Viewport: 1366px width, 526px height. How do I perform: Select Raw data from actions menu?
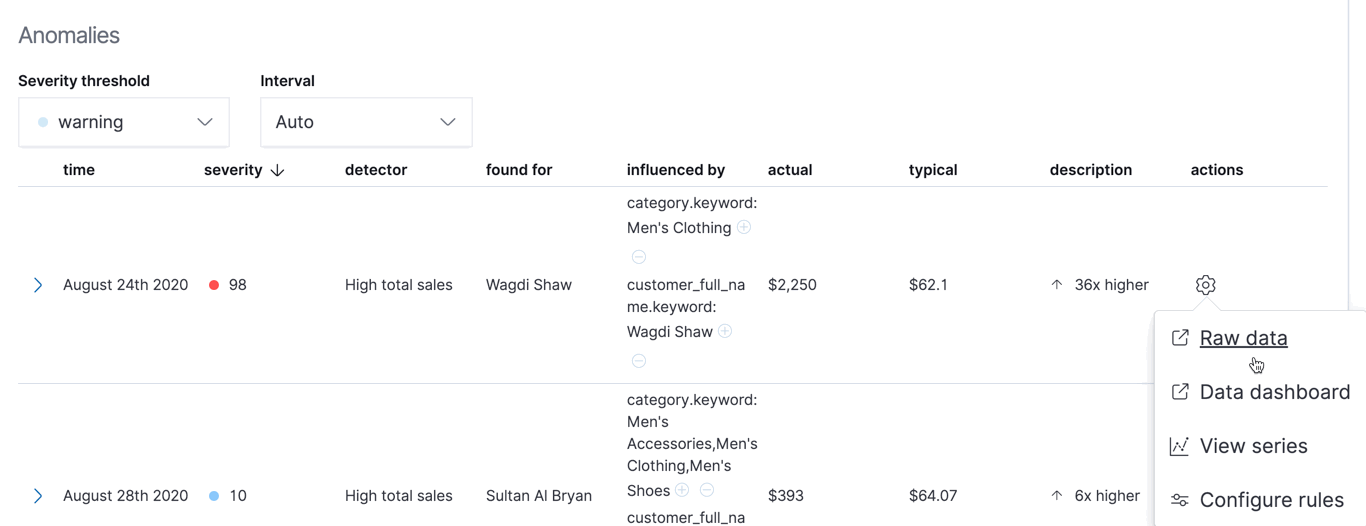pyautogui.click(x=1243, y=338)
